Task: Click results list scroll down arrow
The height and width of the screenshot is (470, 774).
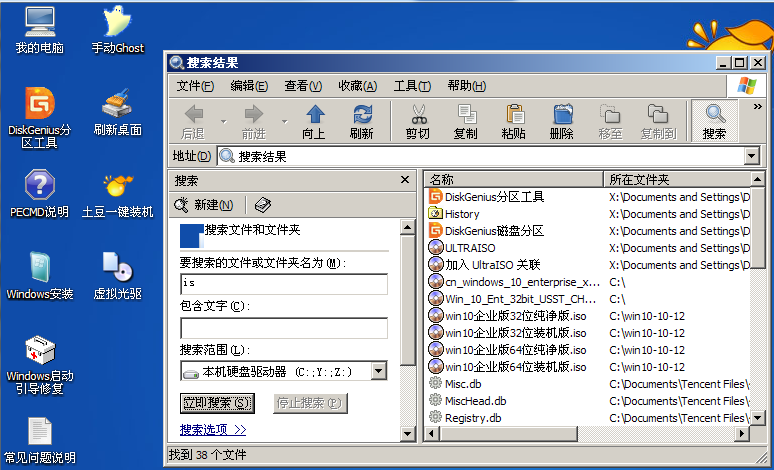Action: tap(758, 418)
